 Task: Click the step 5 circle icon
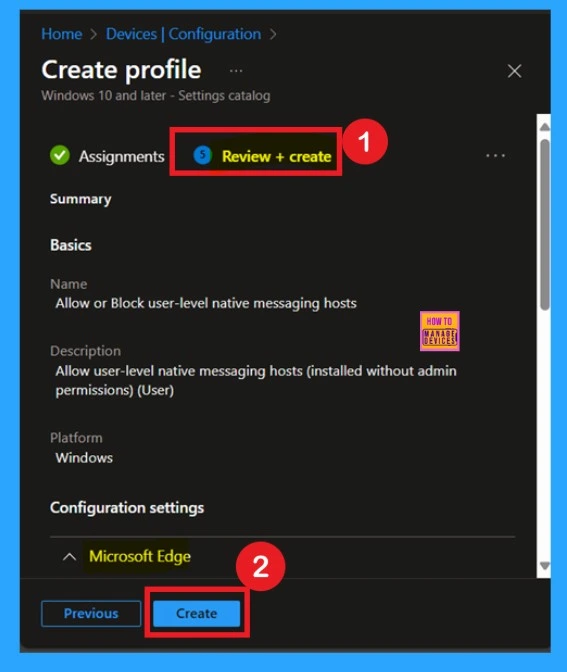203,155
